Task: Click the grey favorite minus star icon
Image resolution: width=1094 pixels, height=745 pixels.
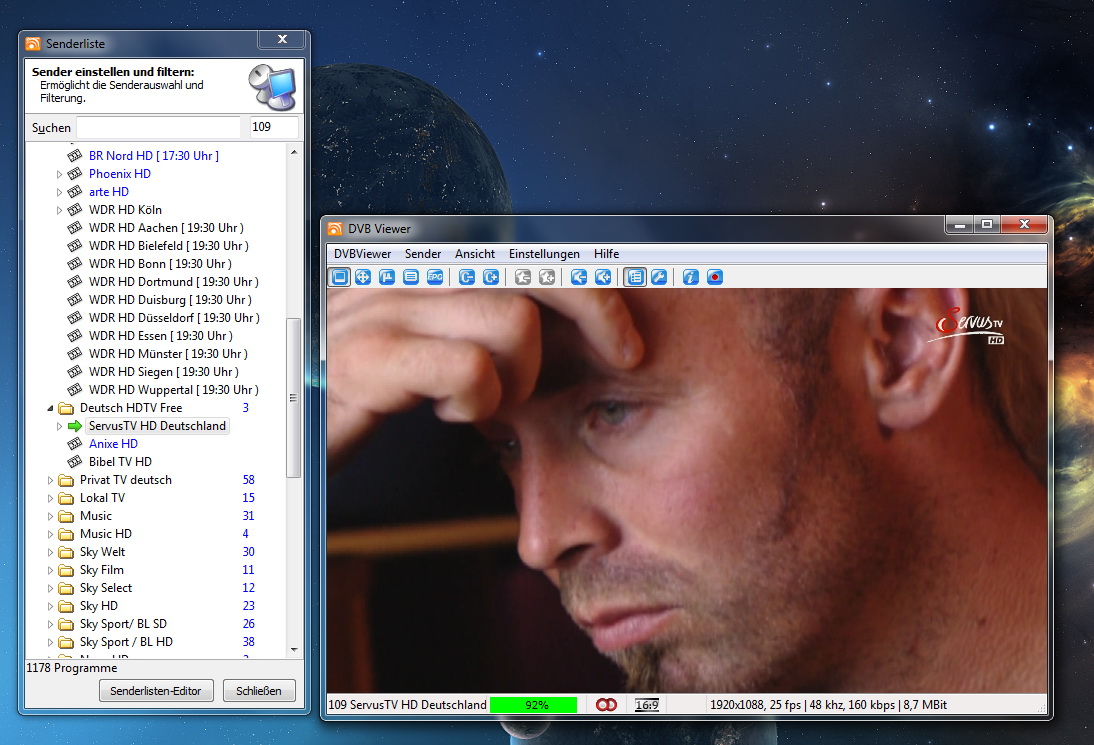Action: (523, 278)
